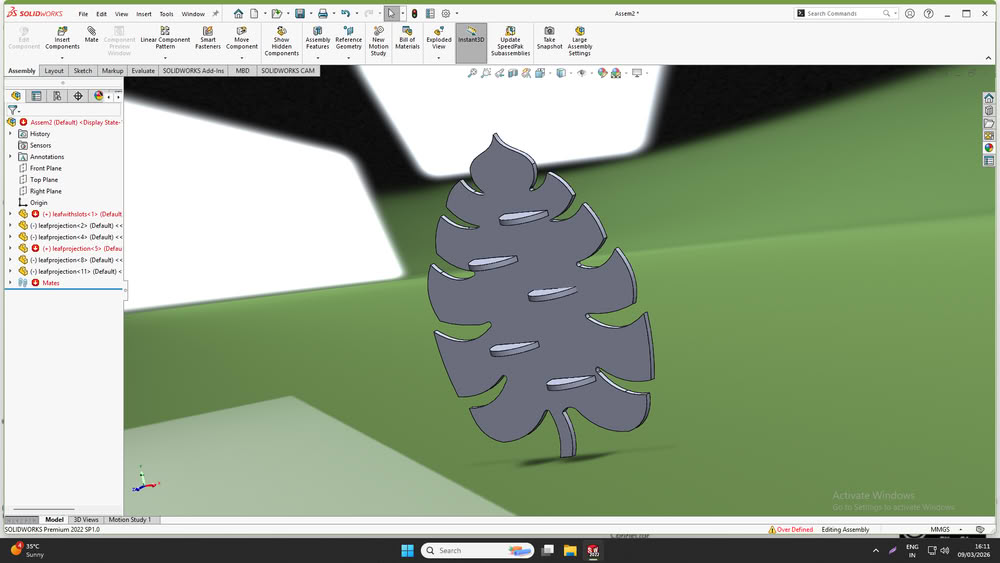The height and width of the screenshot is (563, 1000).
Task: Click the Section View icon
Action: pos(513,73)
